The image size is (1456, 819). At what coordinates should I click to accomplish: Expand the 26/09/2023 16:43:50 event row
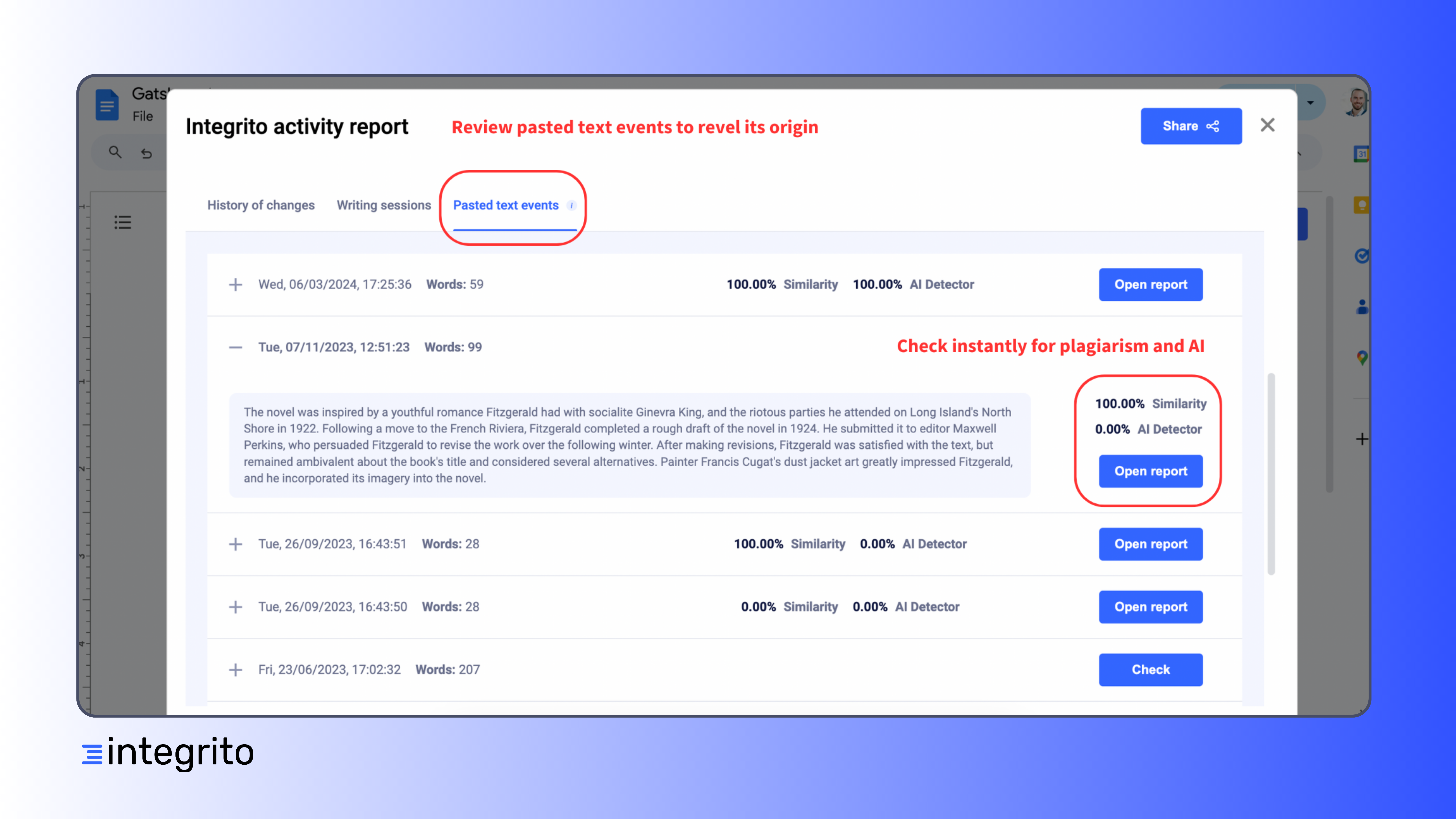[x=236, y=607]
